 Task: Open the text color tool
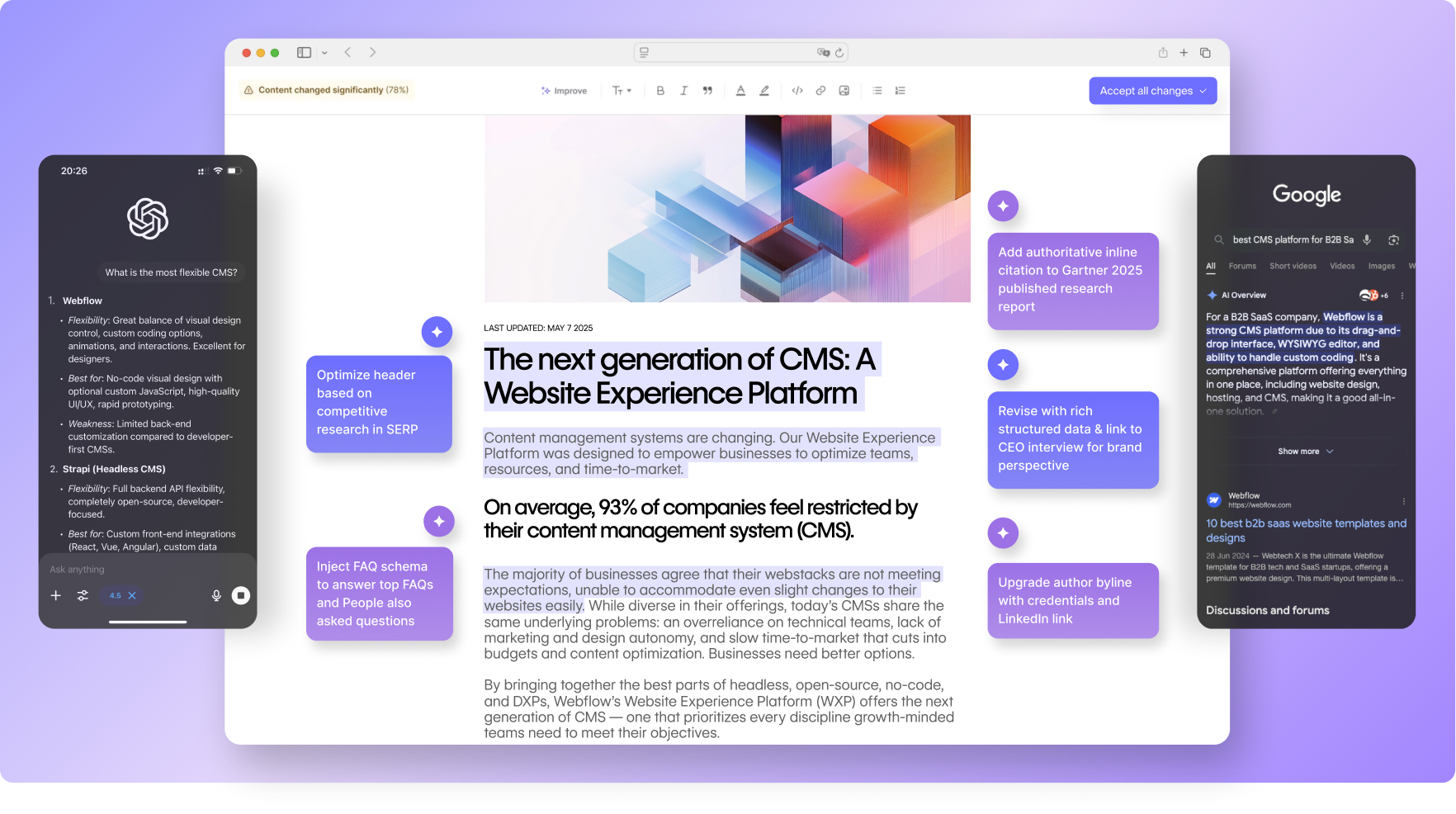click(x=740, y=91)
